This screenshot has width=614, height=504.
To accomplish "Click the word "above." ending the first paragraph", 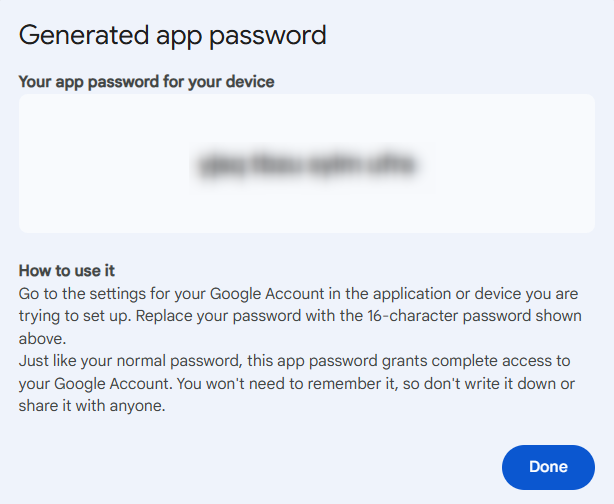I will (x=41, y=337).
